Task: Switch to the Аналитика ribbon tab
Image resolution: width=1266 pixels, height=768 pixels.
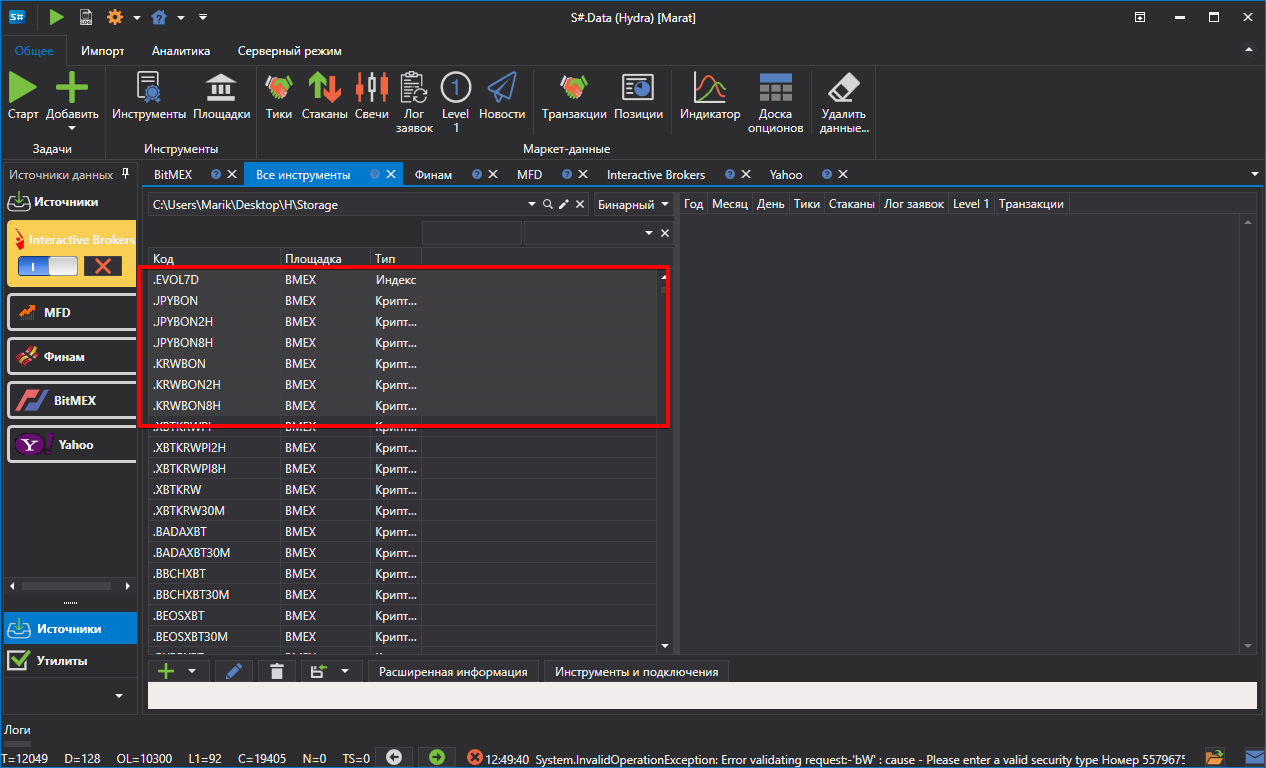Action: pyautogui.click(x=181, y=51)
